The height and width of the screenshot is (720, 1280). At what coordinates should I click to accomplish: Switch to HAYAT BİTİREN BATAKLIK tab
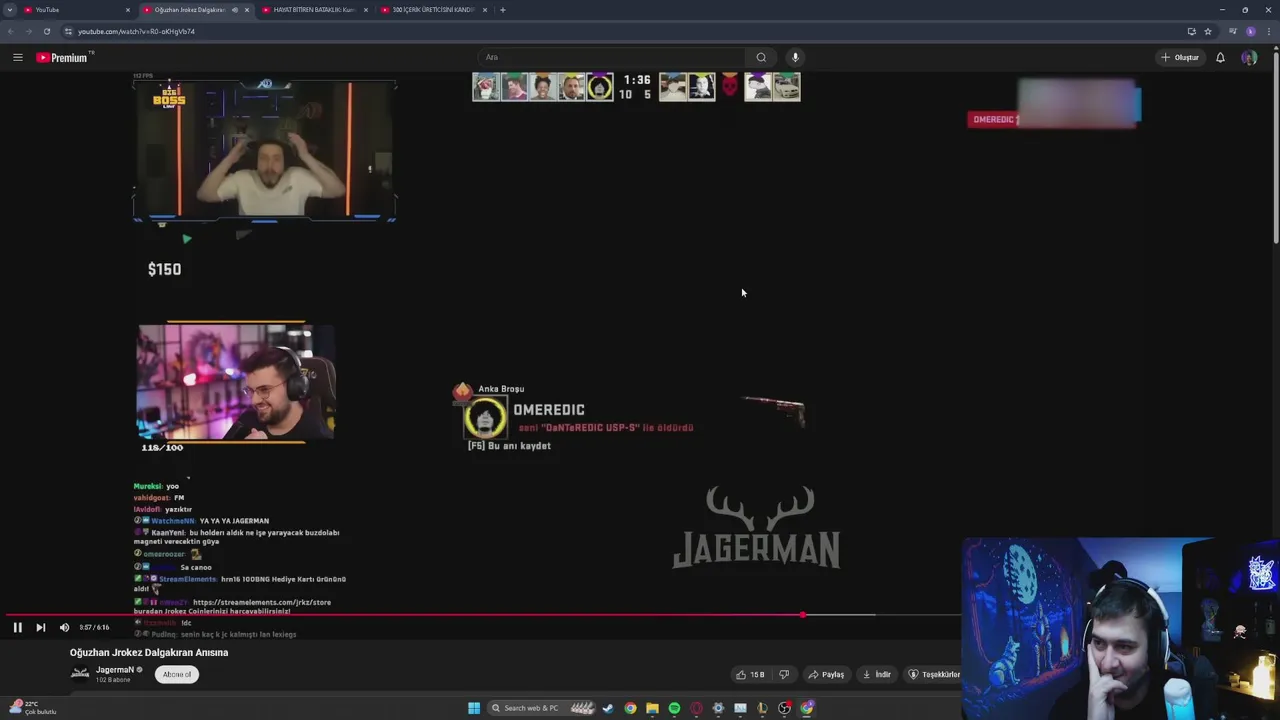coord(314,10)
